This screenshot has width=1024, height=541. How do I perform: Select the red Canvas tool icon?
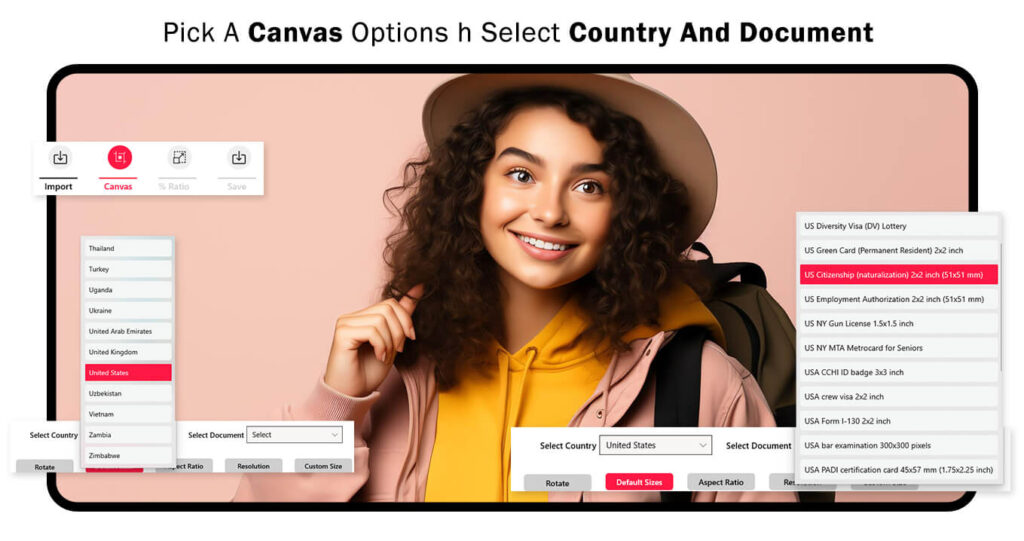point(120,157)
